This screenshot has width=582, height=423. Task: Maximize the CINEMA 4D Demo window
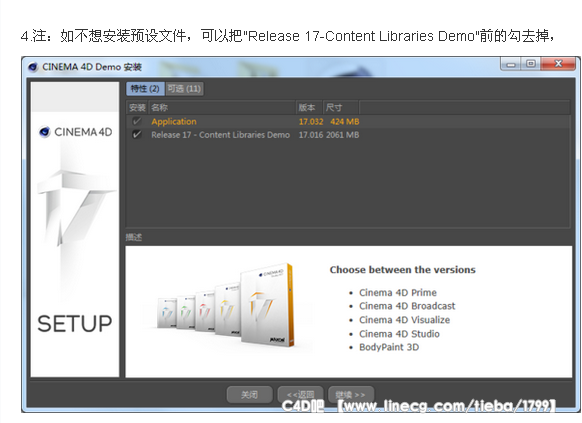[531, 64]
